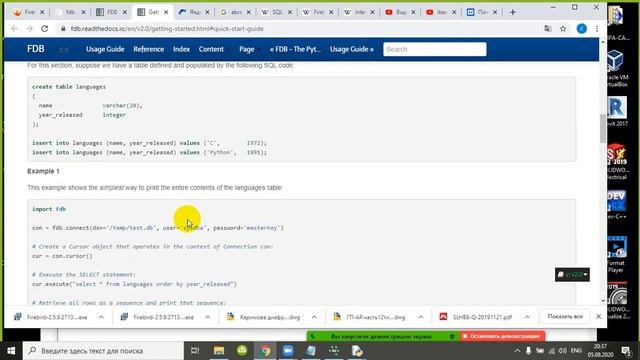Close the active Getting Started tab
Screen dimensions: 640x360
coord(166,12)
